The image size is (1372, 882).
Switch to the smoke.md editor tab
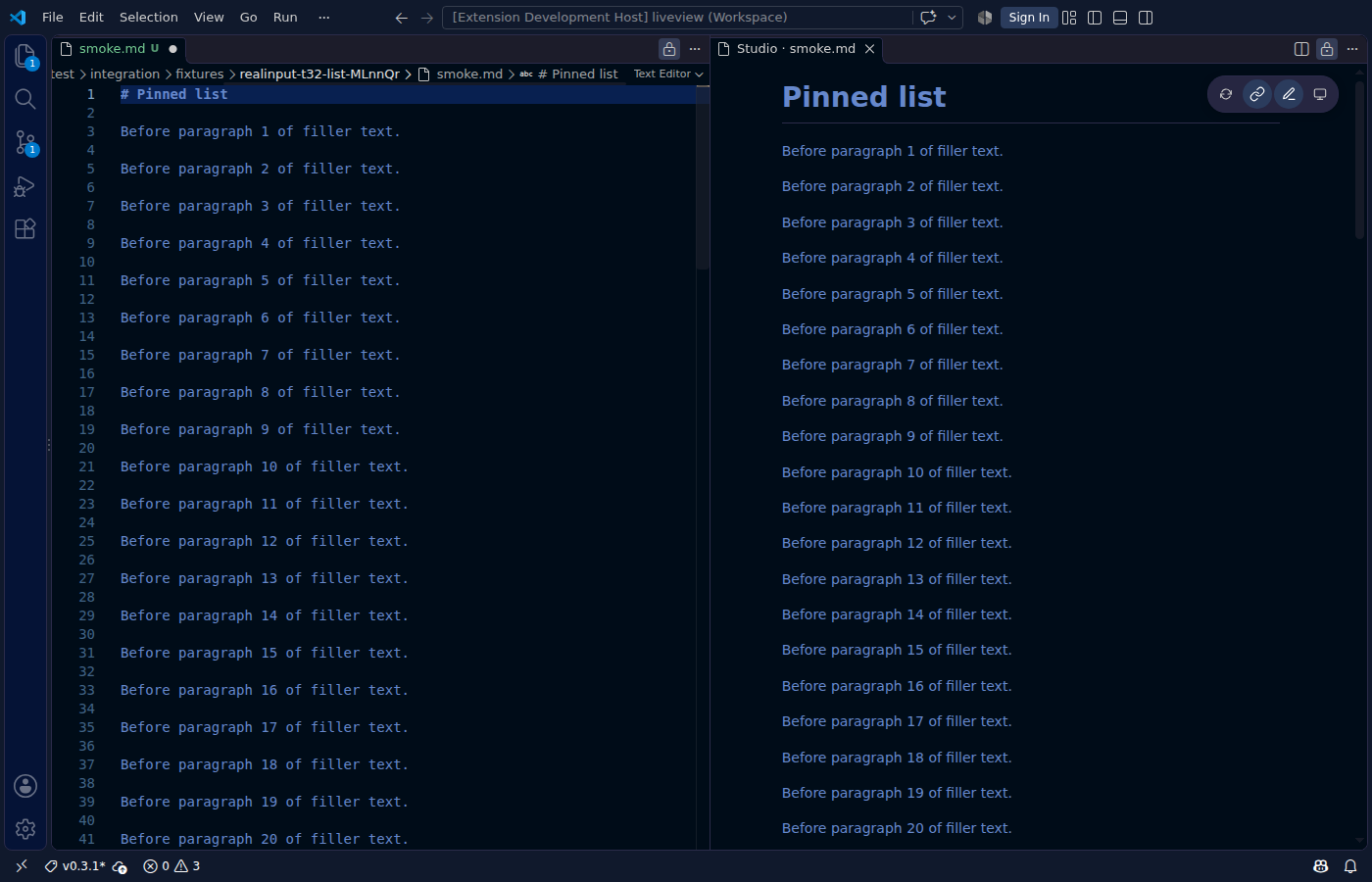click(119, 48)
